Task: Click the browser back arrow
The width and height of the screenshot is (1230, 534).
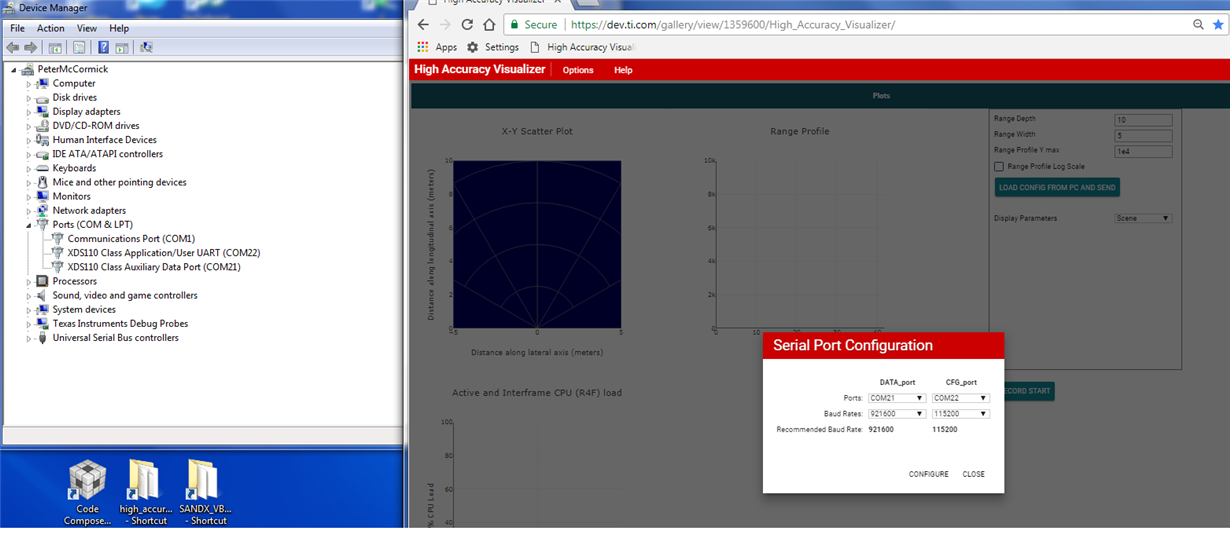Action: pyautogui.click(x=423, y=24)
